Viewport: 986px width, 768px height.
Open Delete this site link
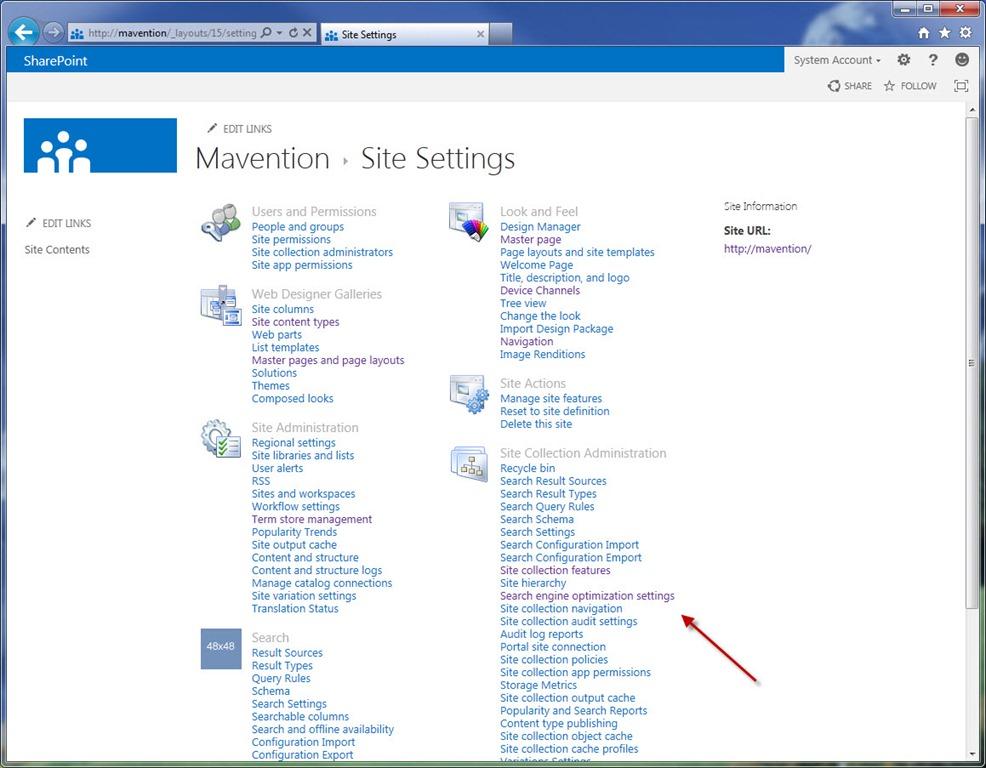tap(536, 424)
